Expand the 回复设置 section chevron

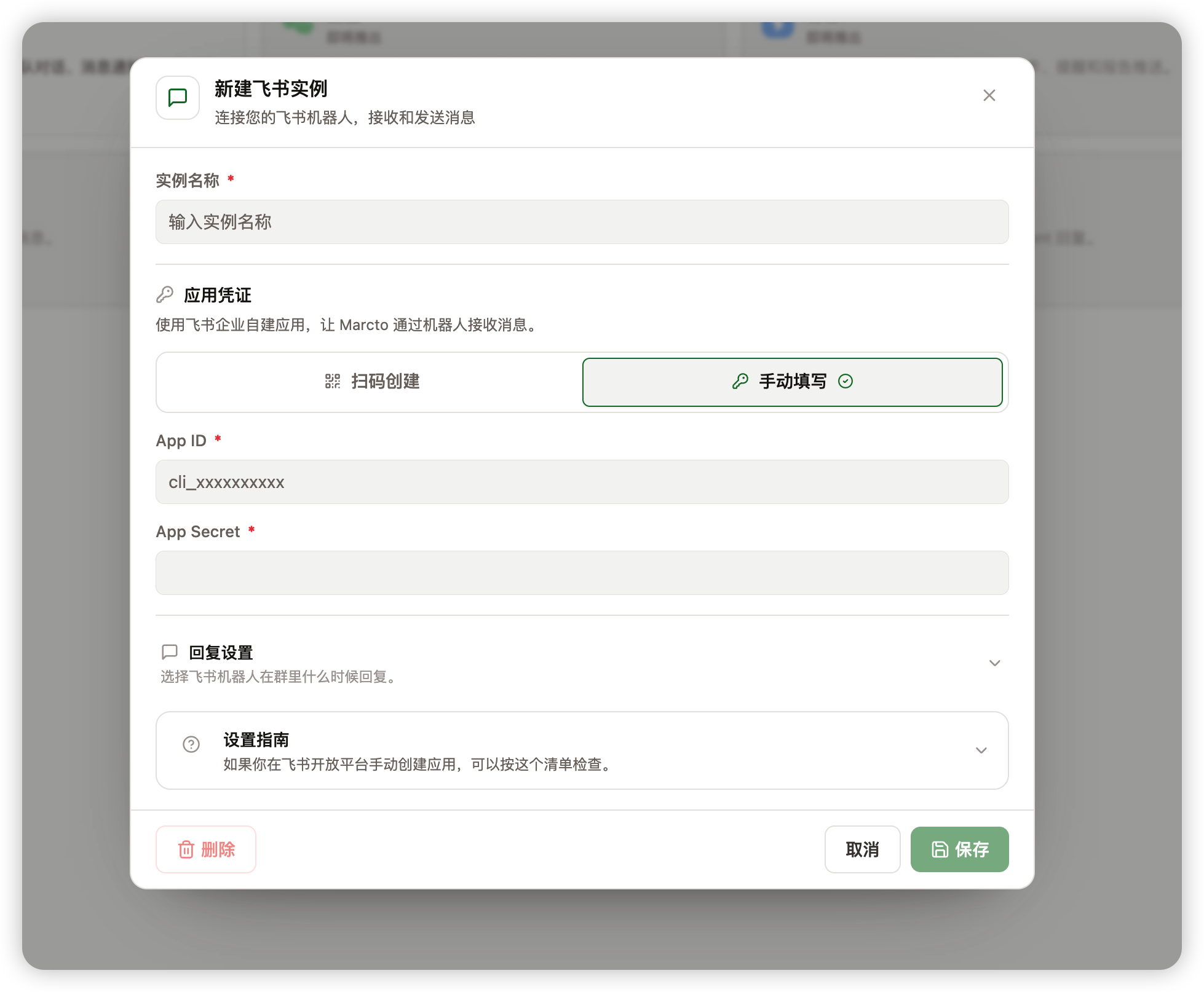pos(994,663)
